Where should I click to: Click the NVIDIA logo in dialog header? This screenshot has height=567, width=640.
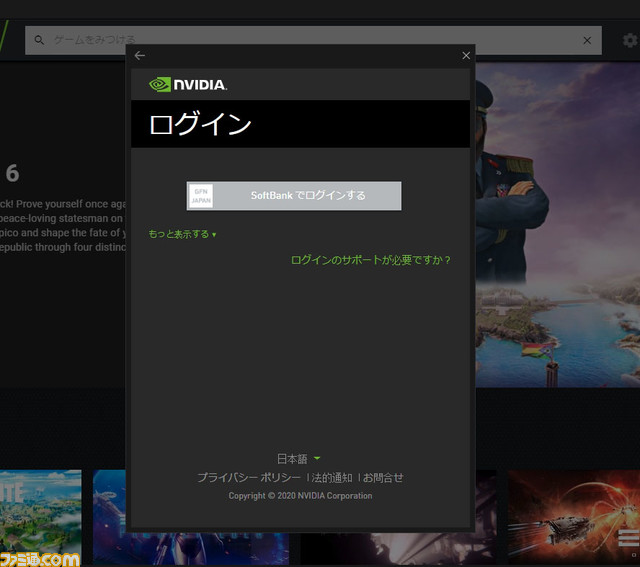(188, 85)
